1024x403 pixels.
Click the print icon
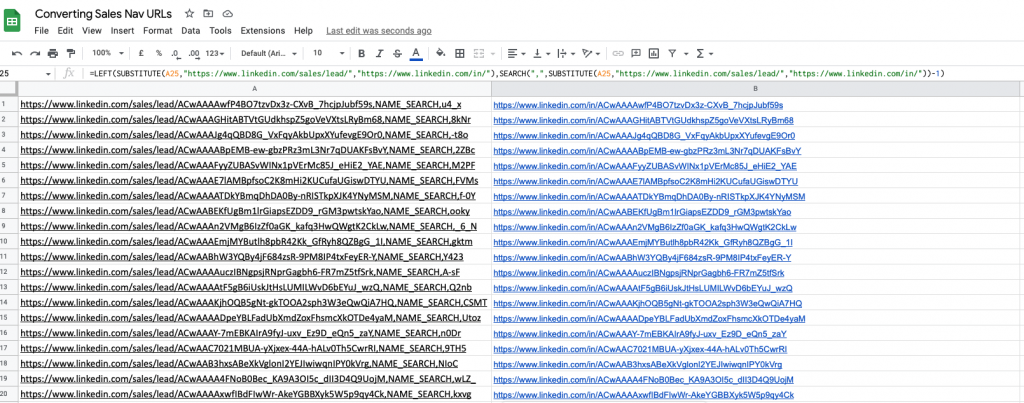[51, 53]
